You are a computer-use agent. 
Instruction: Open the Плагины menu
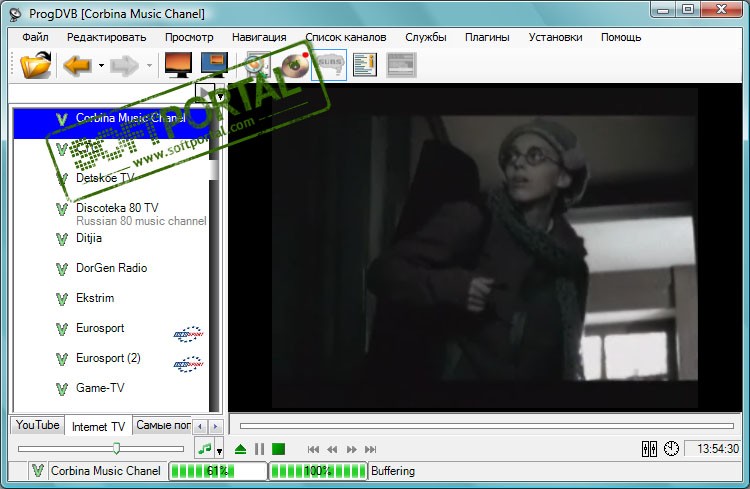coord(487,37)
